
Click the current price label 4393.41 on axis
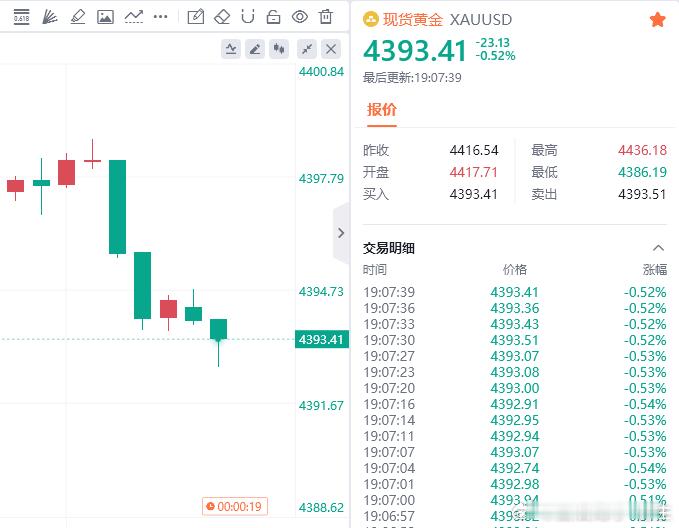pos(321,339)
